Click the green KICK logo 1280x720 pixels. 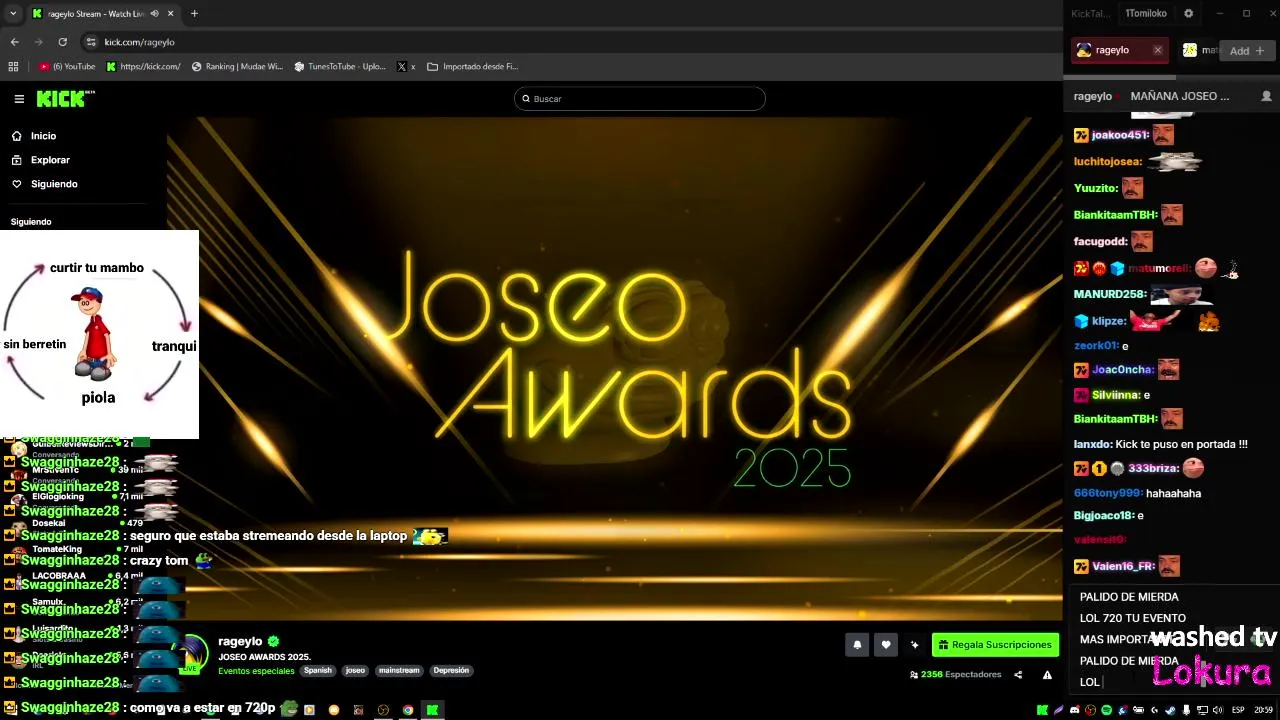65,99
